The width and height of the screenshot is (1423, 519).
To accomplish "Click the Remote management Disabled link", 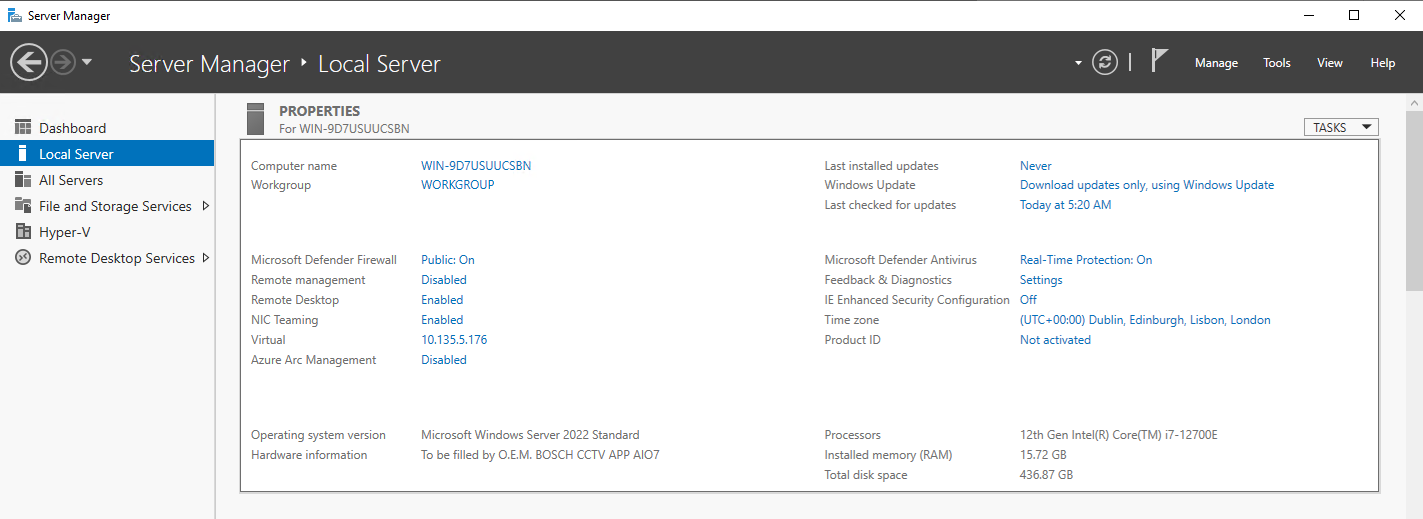I will (x=443, y=280).
